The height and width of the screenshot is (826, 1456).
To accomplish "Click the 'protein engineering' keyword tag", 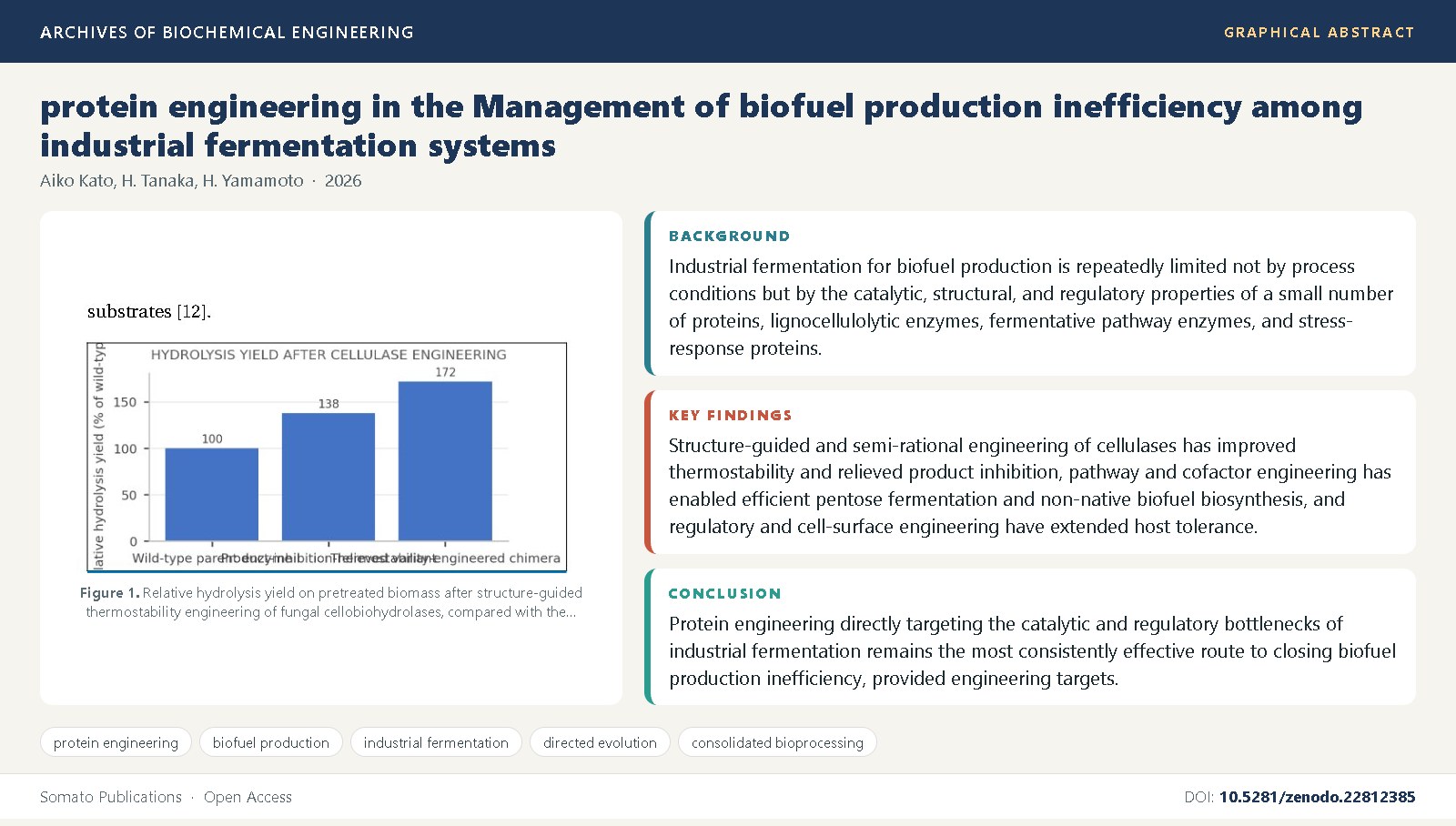I will (x=116, y=742).
